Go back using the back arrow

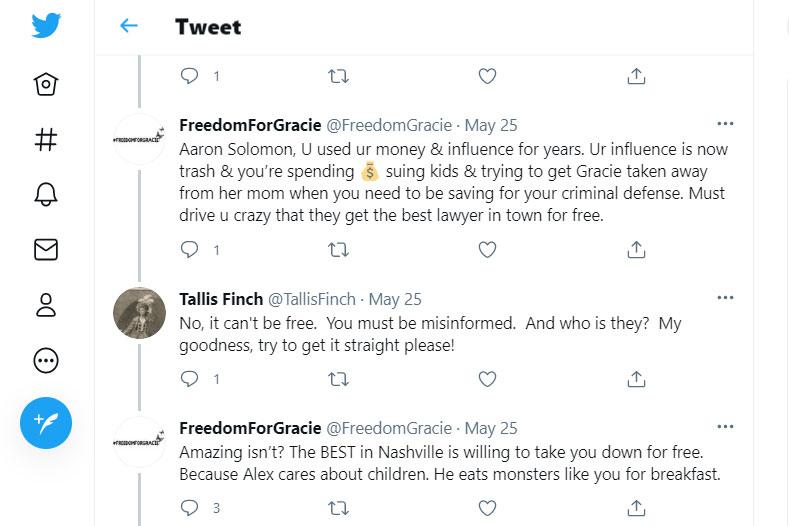(x=128, y=26)
